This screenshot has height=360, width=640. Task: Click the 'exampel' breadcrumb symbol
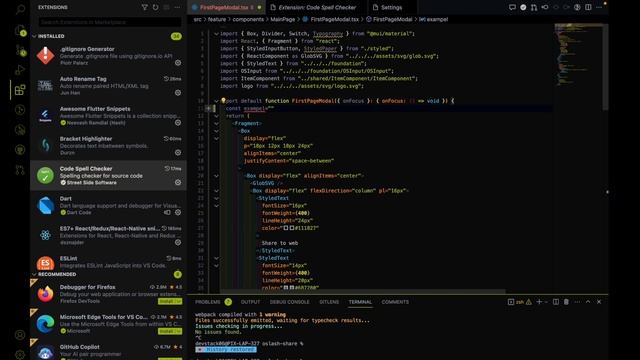tap(437, 19)
